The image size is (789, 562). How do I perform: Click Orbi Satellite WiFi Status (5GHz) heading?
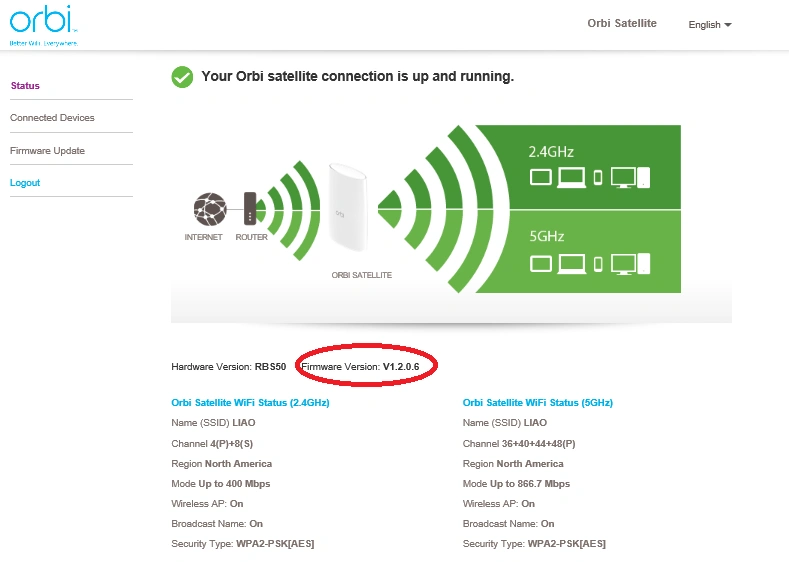(x=537, y=403)
